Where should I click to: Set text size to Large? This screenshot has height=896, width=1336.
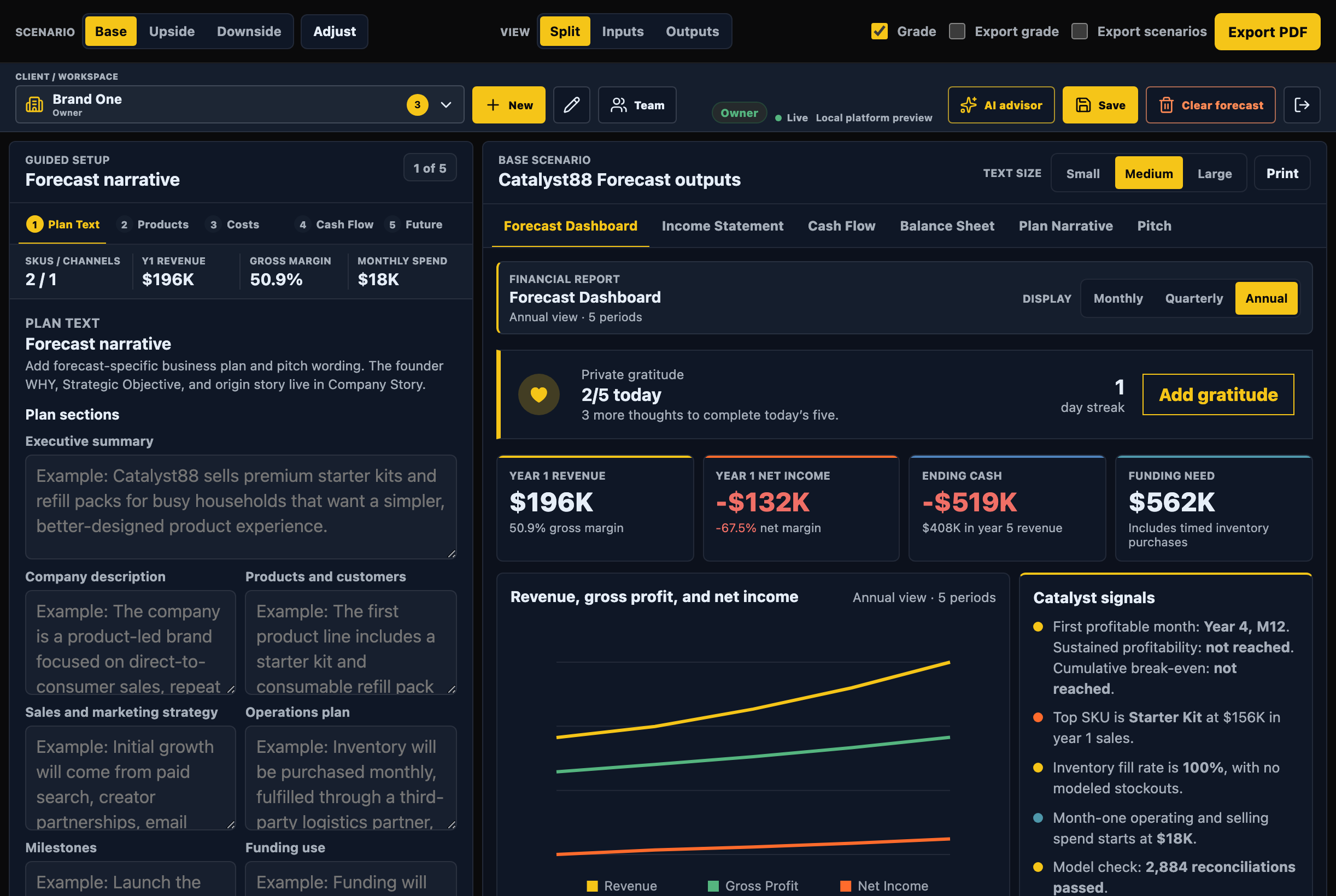1214,174
